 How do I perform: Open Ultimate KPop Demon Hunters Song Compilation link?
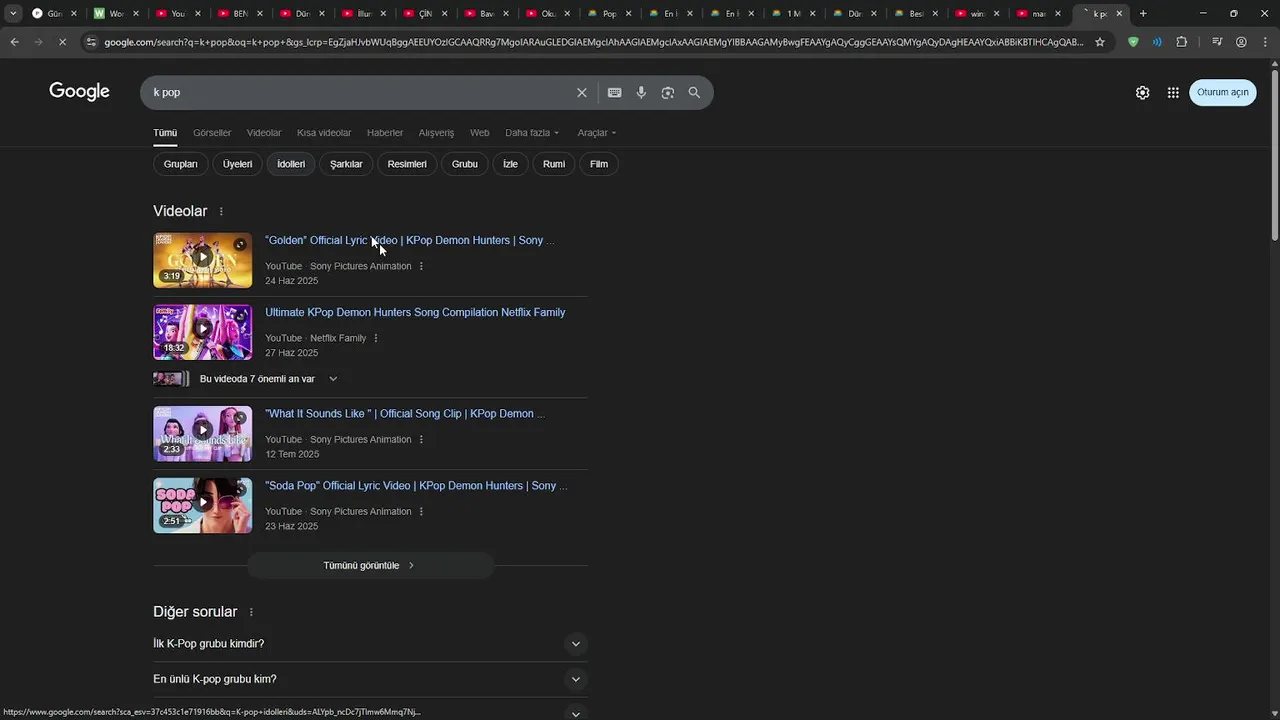tap(415, 312)
